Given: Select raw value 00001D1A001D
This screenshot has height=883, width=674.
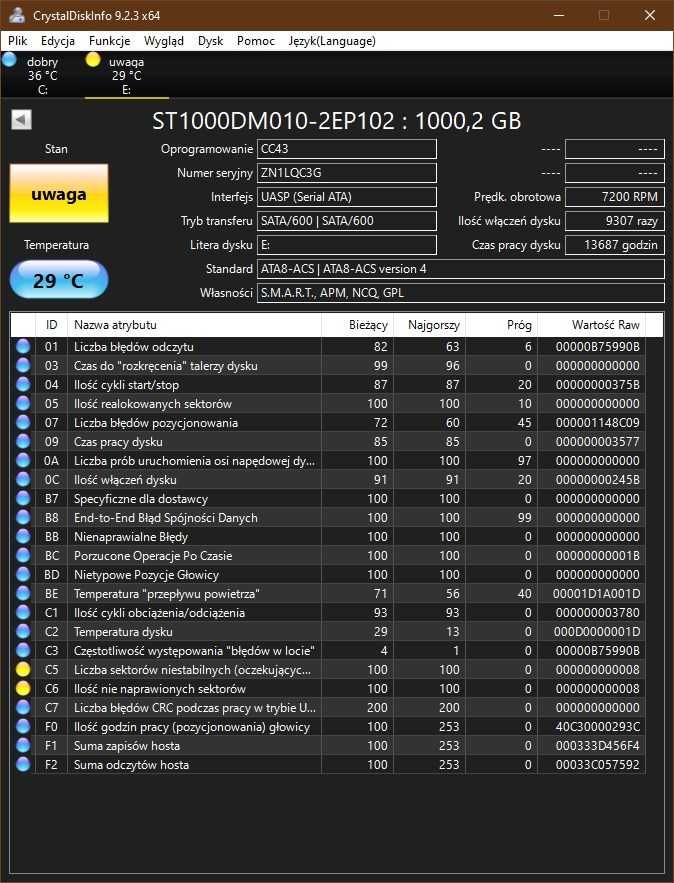Looking at the screenshot, I should pos(596,594).
